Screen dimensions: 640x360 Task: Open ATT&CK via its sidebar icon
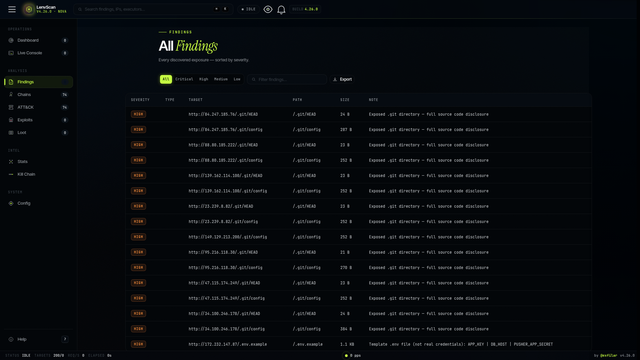click(x=11, y=107)
